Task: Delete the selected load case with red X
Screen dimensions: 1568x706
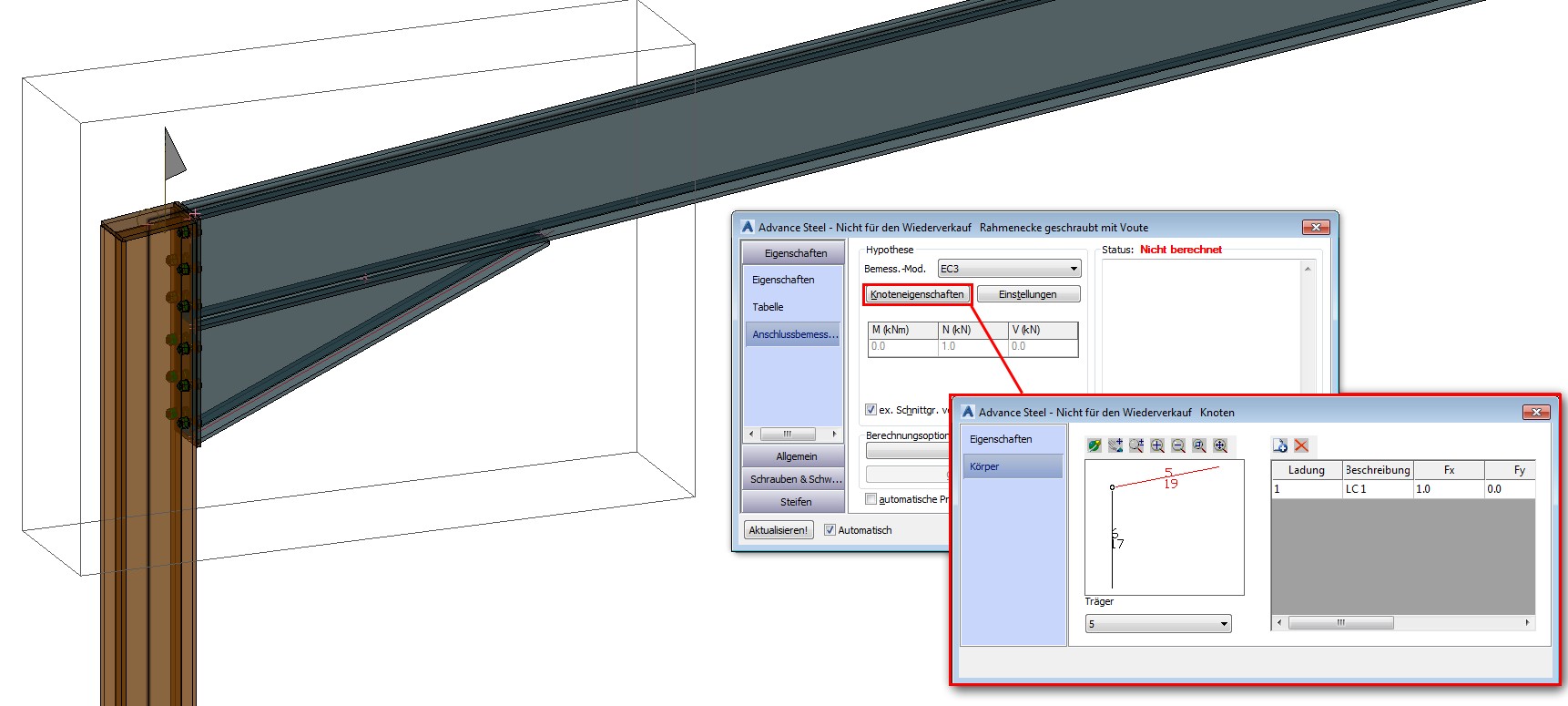Action: point(1301,445)
